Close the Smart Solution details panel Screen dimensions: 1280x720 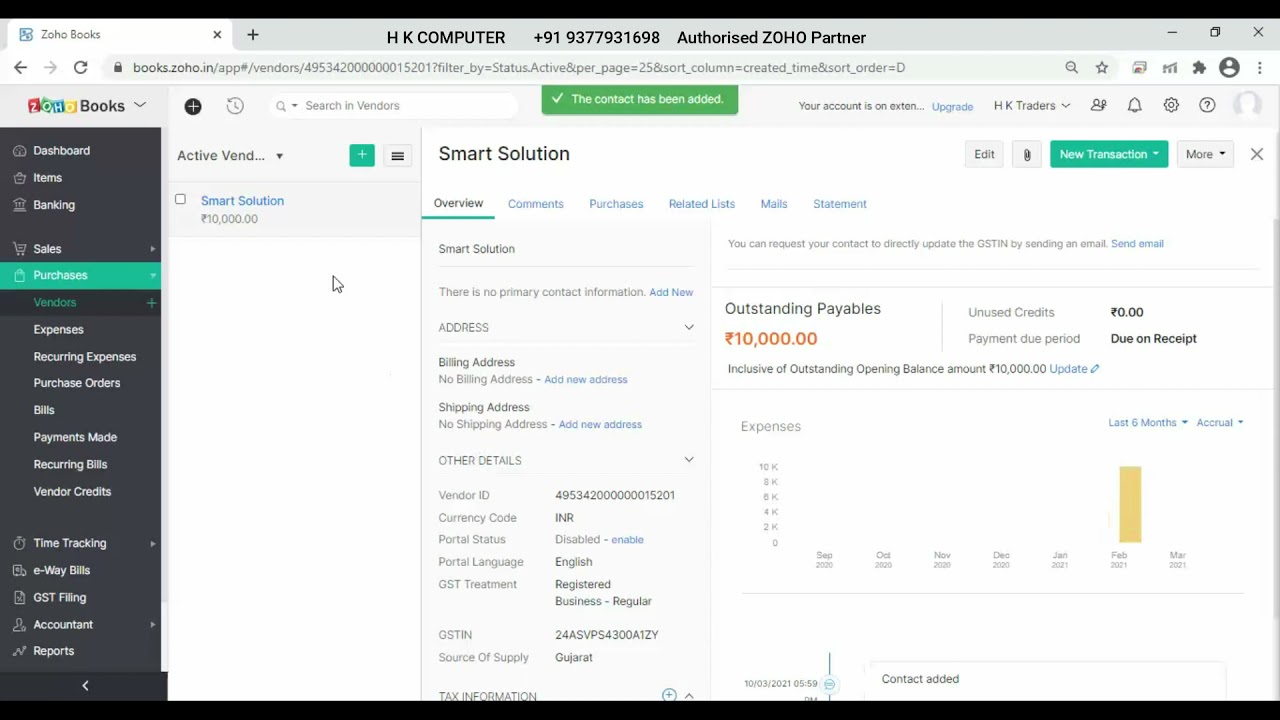point(1257,154)
